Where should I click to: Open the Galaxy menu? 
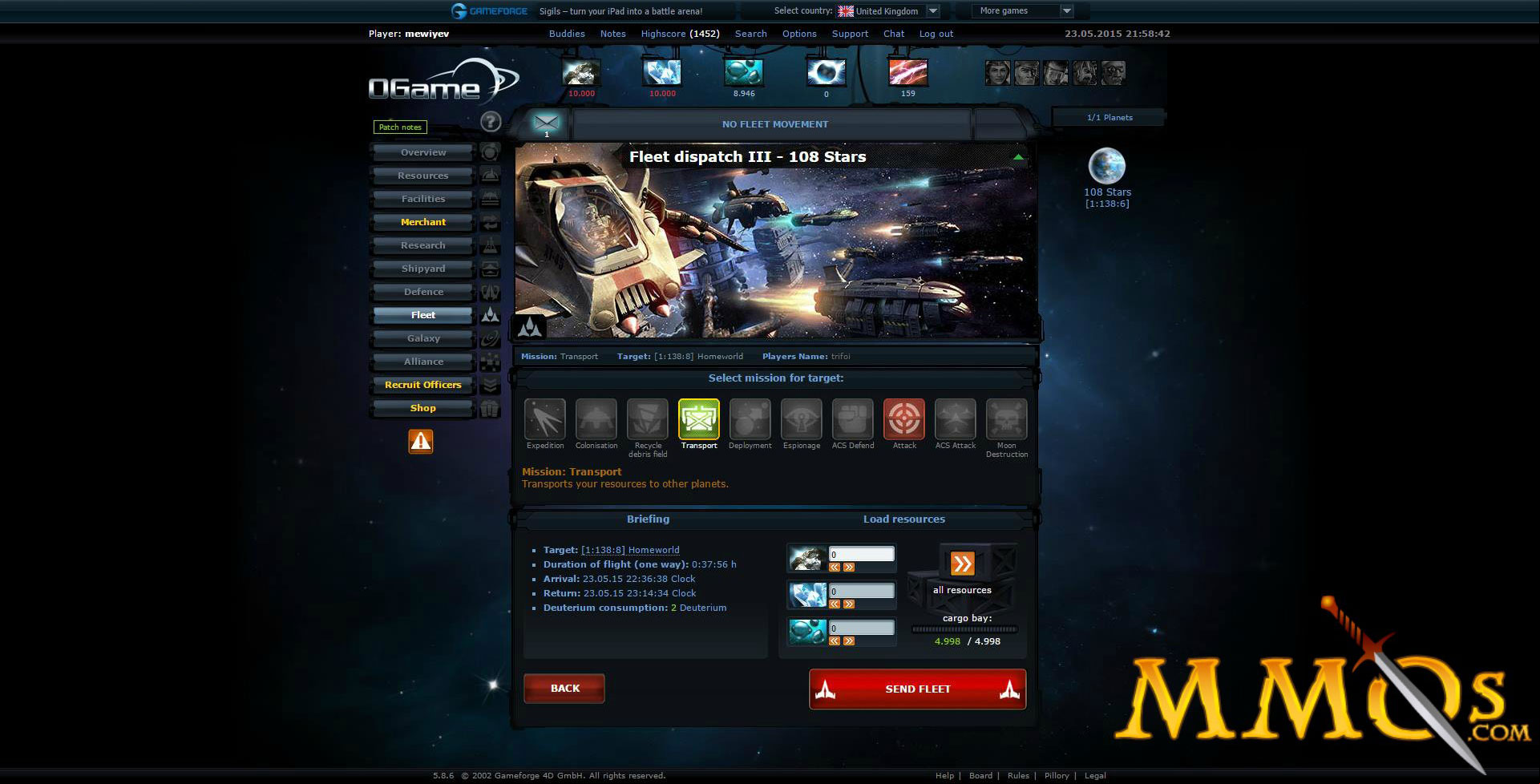423,338
